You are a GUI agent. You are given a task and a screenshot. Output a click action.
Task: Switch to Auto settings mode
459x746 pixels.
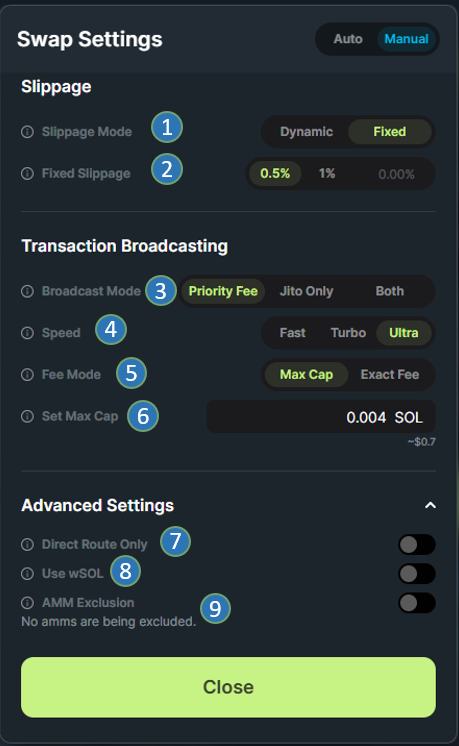pos(348,39)
